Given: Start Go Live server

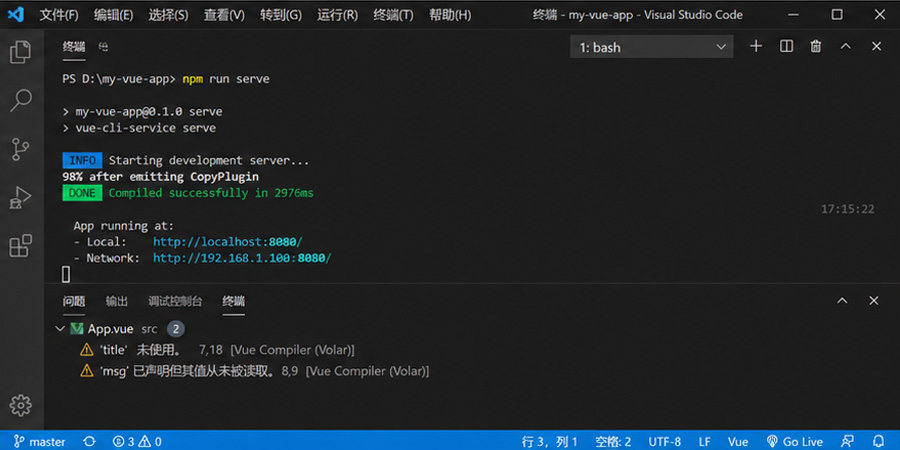Looking at the screenshot, I should click(795, 441).
